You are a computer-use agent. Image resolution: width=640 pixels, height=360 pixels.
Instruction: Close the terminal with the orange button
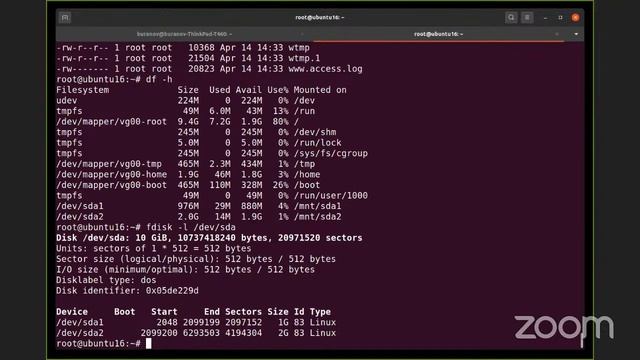point(576,18)
